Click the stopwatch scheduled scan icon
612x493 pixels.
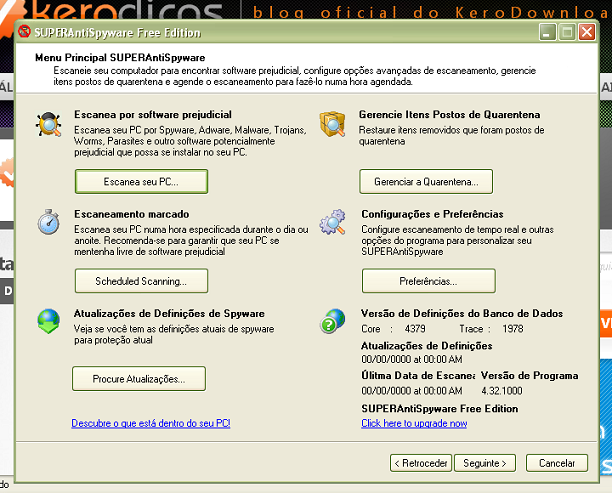(48, 222)
